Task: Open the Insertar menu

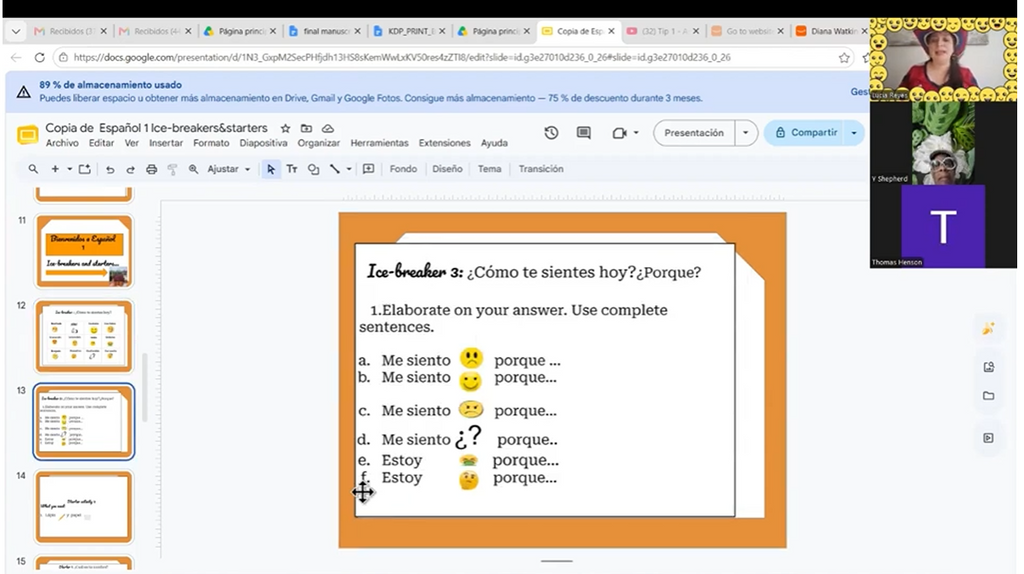Action: tap(166, 143)
